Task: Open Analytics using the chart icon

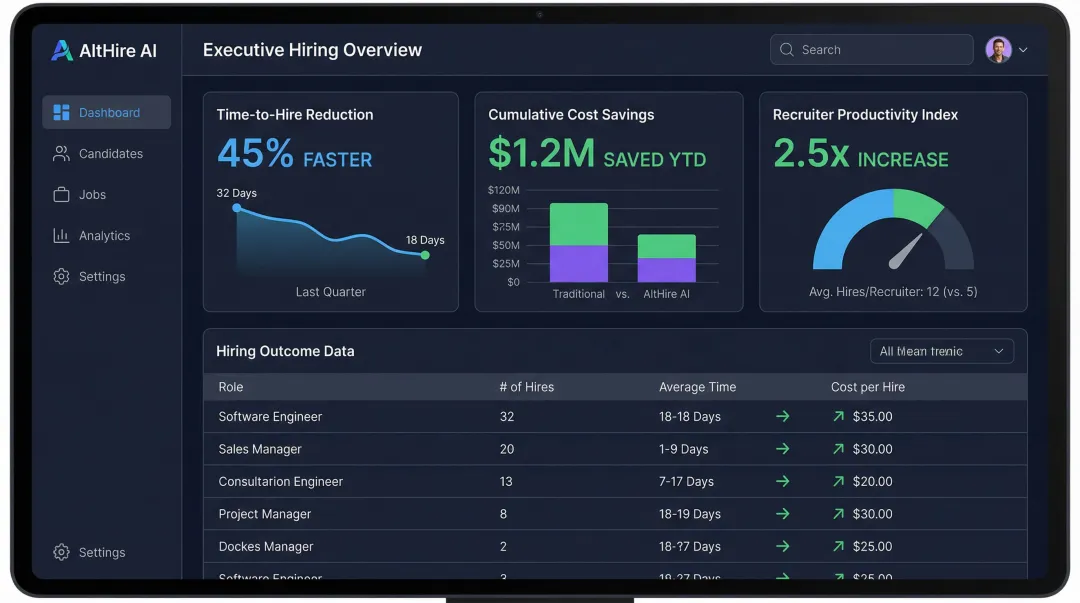Action: click(60, 235)
